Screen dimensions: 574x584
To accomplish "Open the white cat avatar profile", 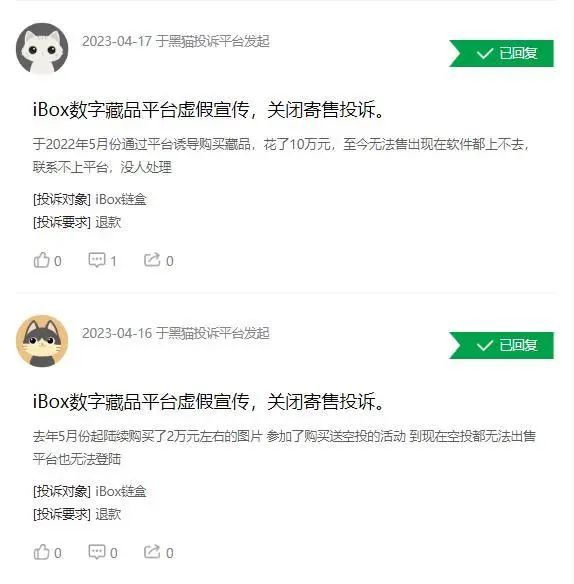I will click(x=42, y=48).
